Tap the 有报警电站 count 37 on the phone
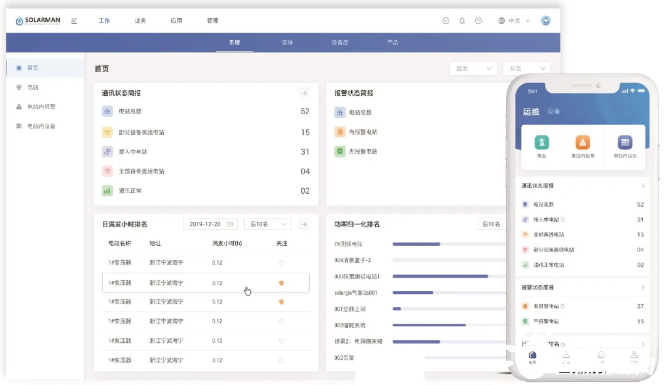Viewport: 664px width, 385px height. 640,306
